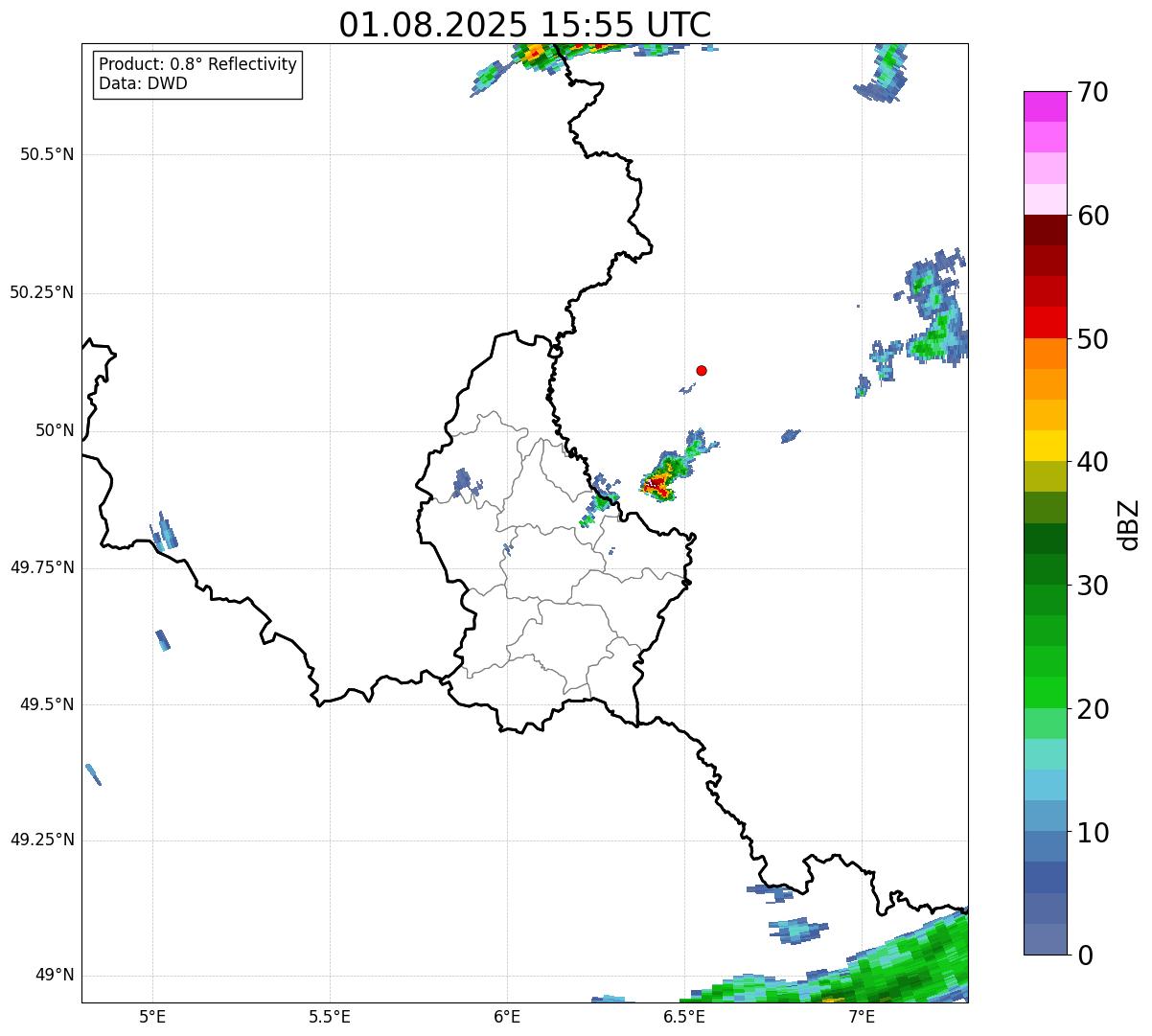Click the title text 01.08.2025 15:55 UTC
Viewport: 1152px width, 1036px height.
525,25
